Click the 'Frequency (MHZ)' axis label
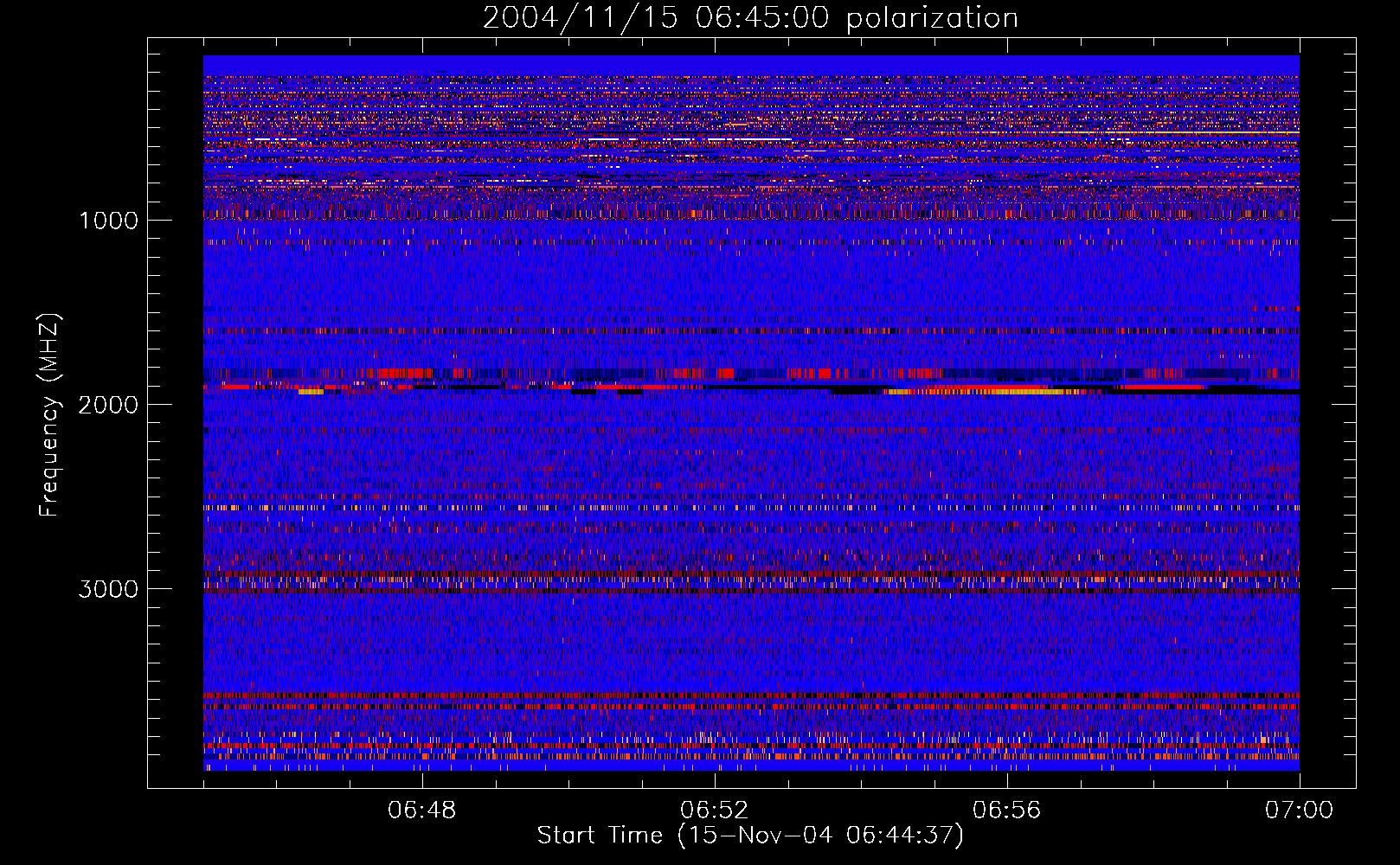Screen dimensions: 1400x865 pyautogui.click(x=49, y=415)
